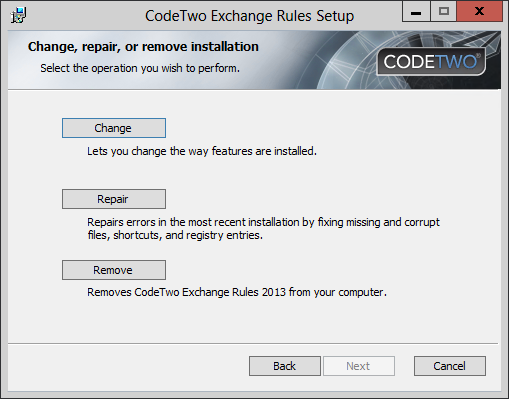
Task: Click the disabled maximize window button
Action: coord(444,12)
